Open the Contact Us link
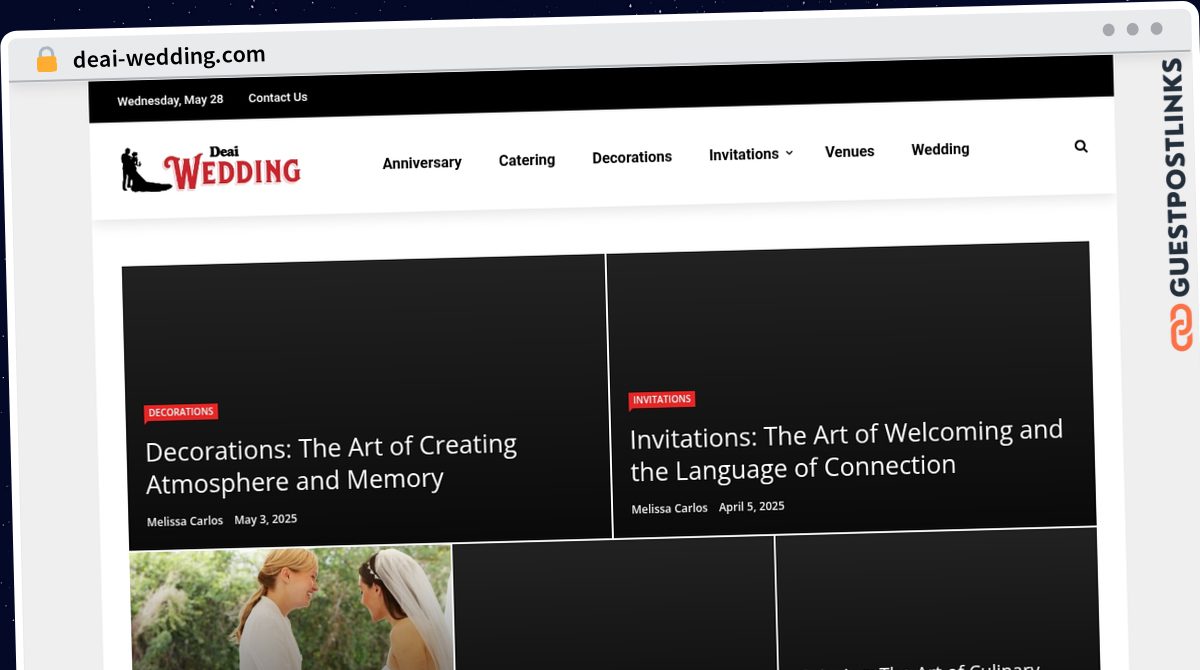The width and height of the screenshot is (1200, 670). (278, 97)
